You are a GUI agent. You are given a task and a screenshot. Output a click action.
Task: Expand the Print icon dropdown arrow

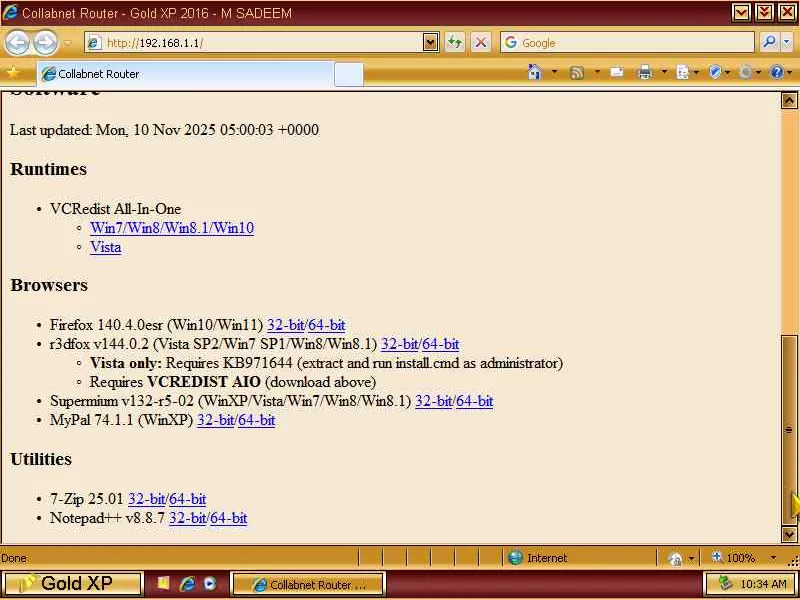point(664,72)
